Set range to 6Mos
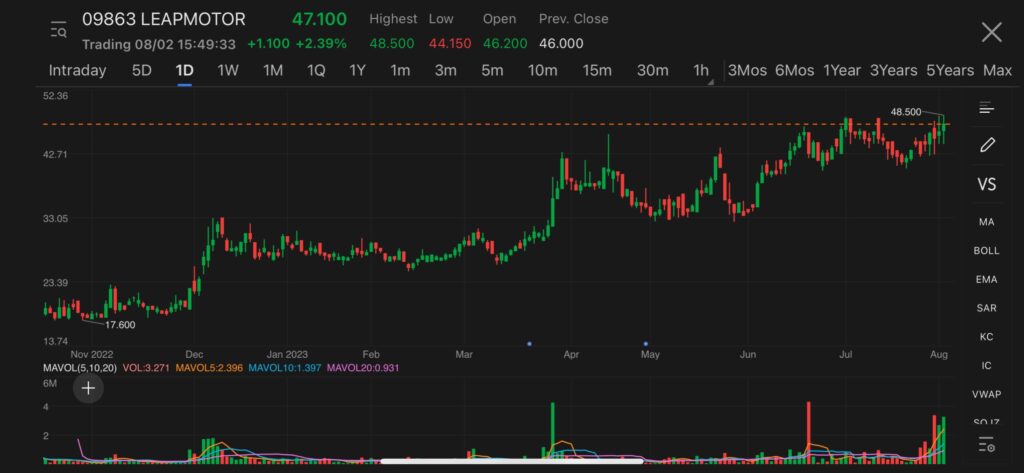The width and height of the screenshot is (1024, 473). point(794,71)
